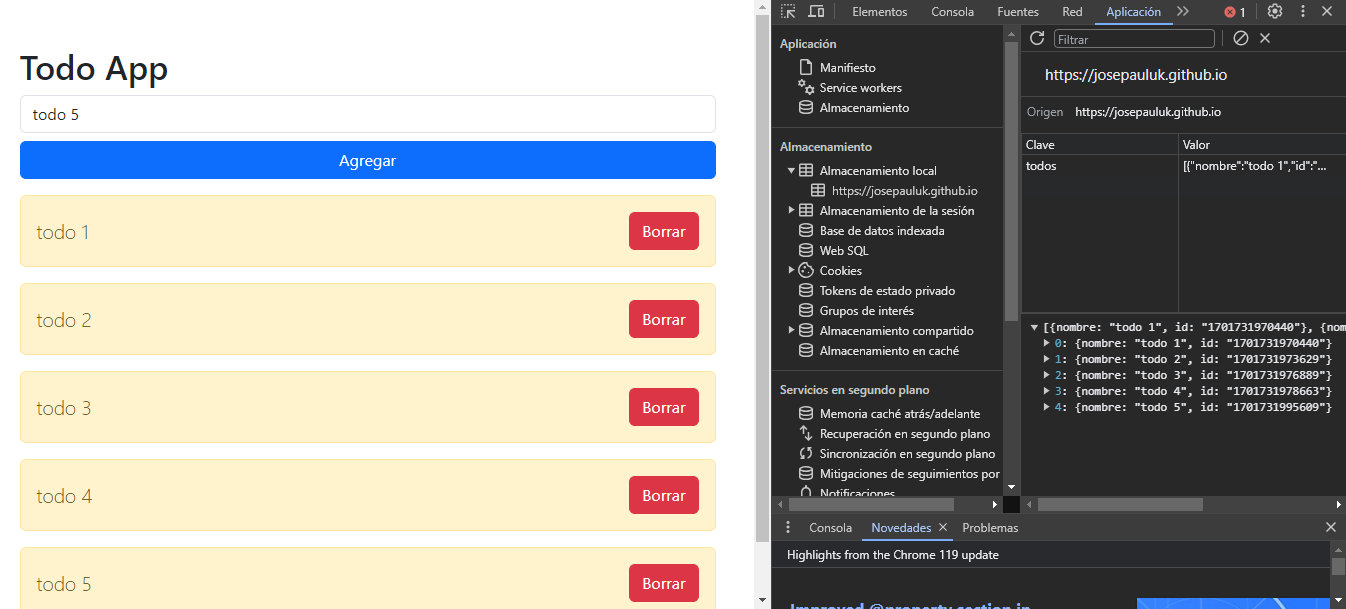
Task: Activate the inspect element picker icon
Action: 788,12
